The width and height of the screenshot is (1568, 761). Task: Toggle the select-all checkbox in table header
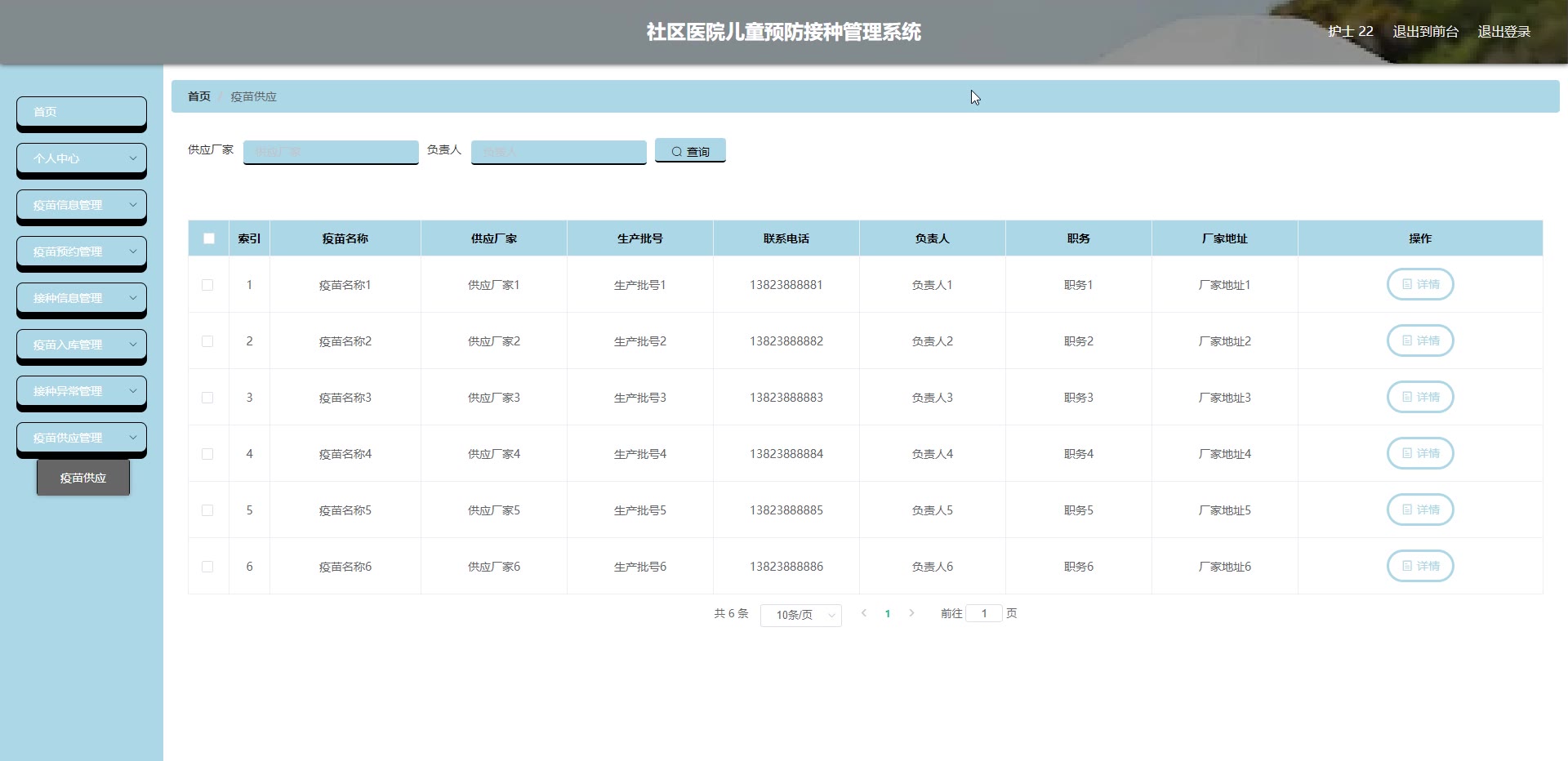pyautogui.click(x=209, y=238)
